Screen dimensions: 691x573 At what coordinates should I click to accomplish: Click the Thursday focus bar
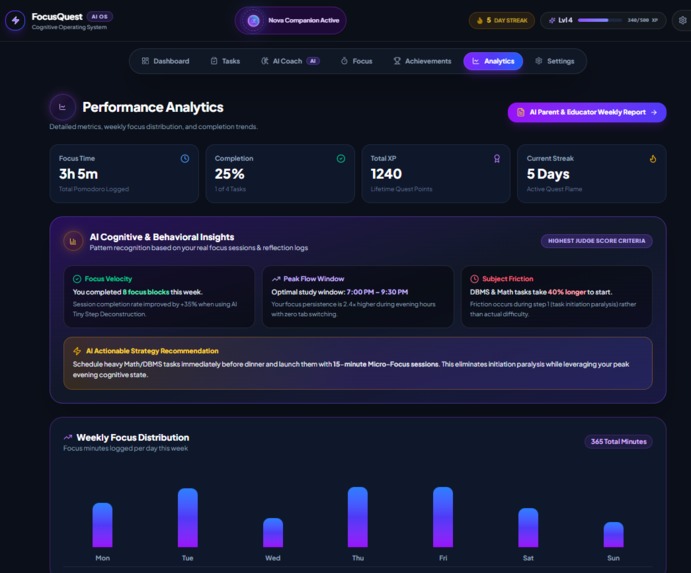click(x=358, y=517)
